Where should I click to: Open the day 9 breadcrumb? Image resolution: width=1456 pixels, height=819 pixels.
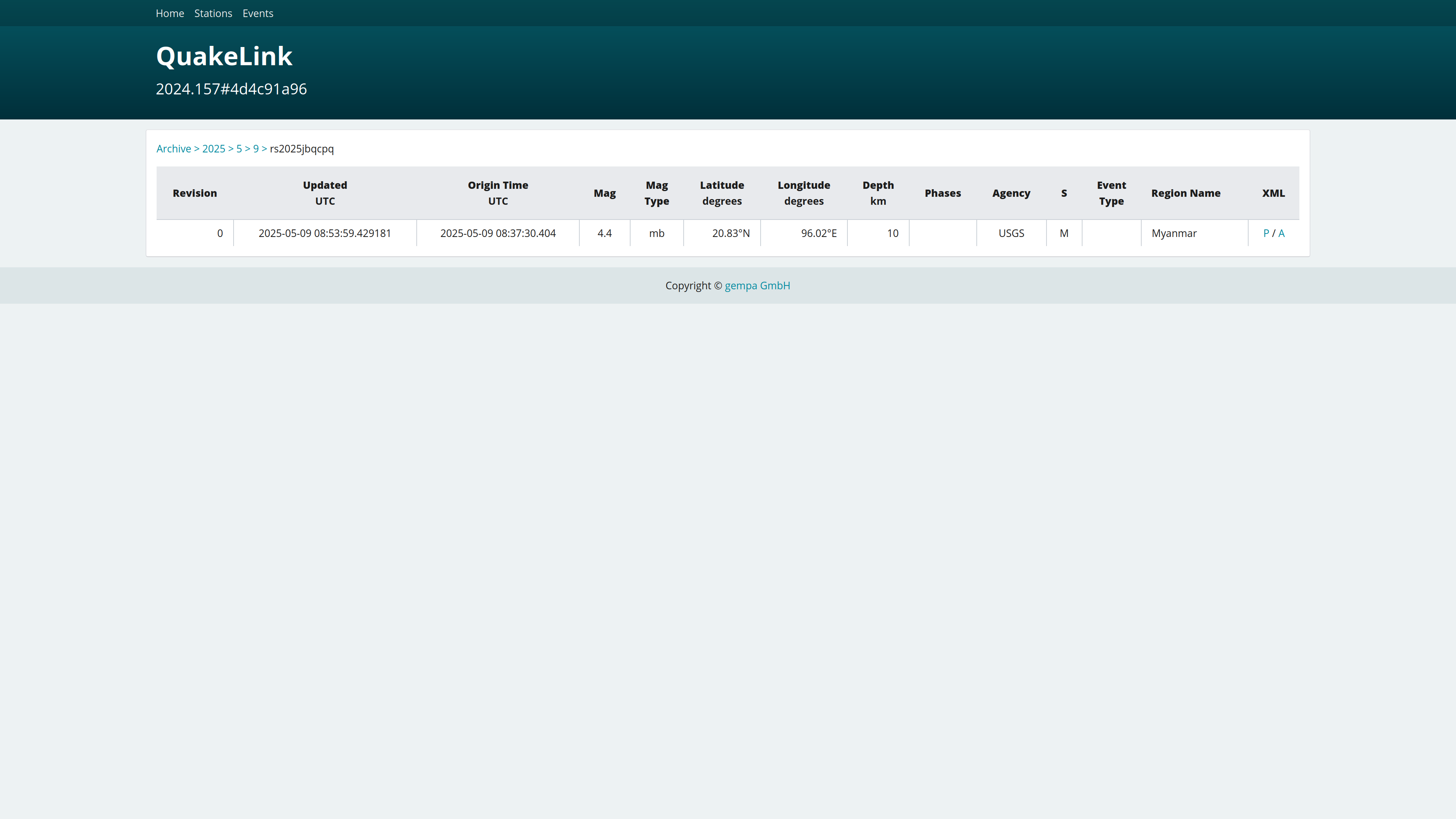[256, 149]
